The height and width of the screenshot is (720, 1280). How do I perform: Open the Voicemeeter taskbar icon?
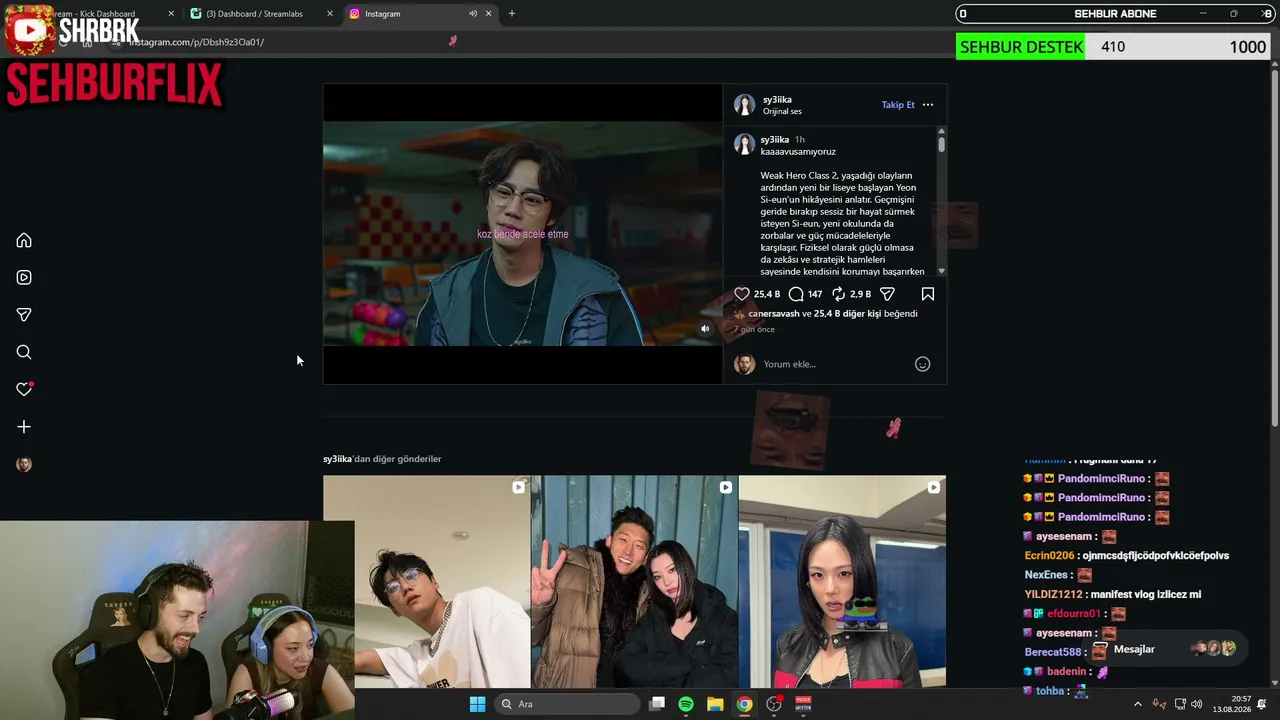[803, 704]
